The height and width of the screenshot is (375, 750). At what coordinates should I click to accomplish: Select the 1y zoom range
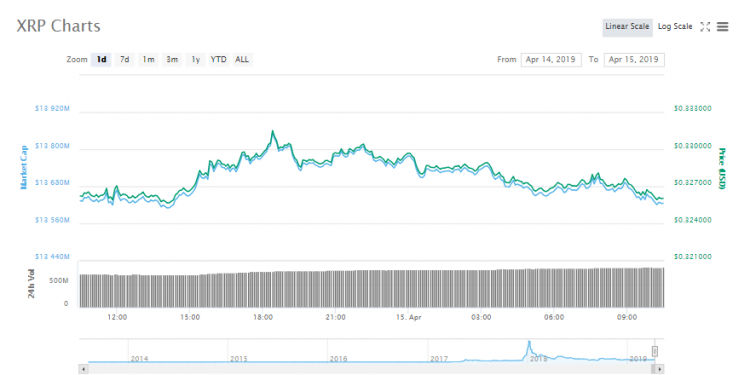pyautogui.click(x=196, y=60)
